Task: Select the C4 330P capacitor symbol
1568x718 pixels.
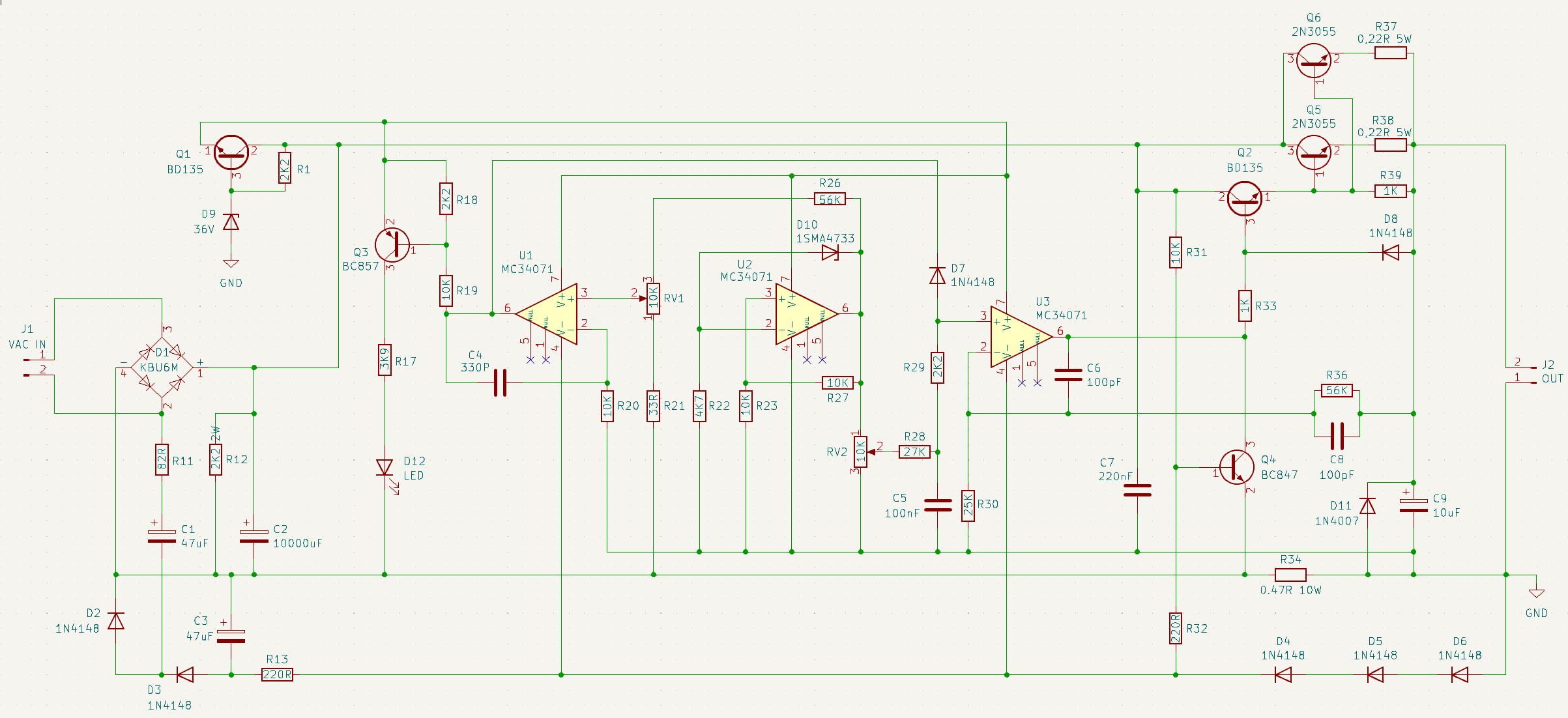Action: coord(500,382)
